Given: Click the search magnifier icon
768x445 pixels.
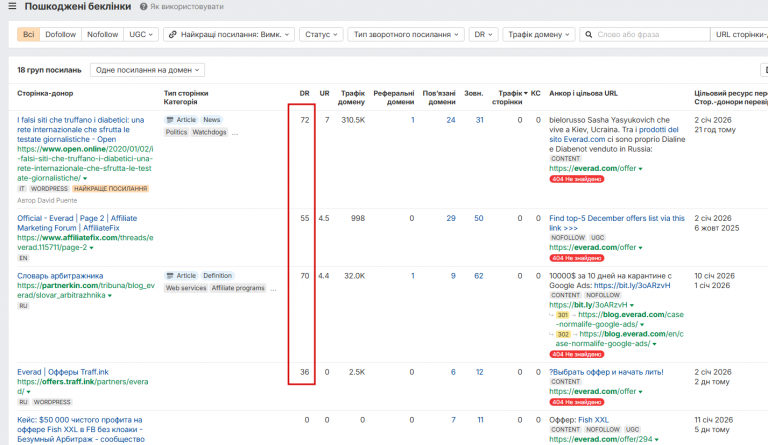Looking at the screenshot, I should pyautogui.click(x=588, y=34).
